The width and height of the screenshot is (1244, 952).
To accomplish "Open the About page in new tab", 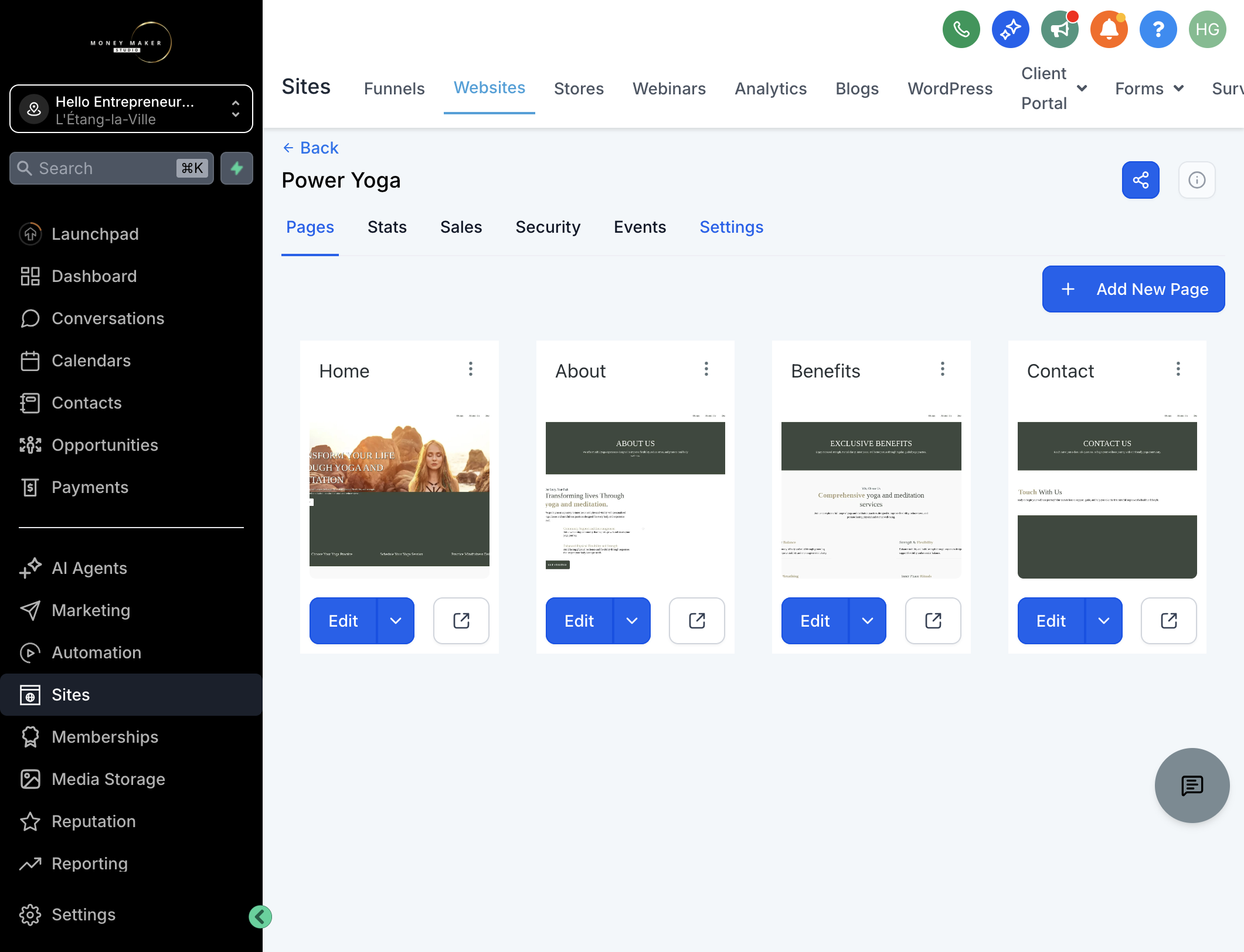I will (x=696, y=621).
